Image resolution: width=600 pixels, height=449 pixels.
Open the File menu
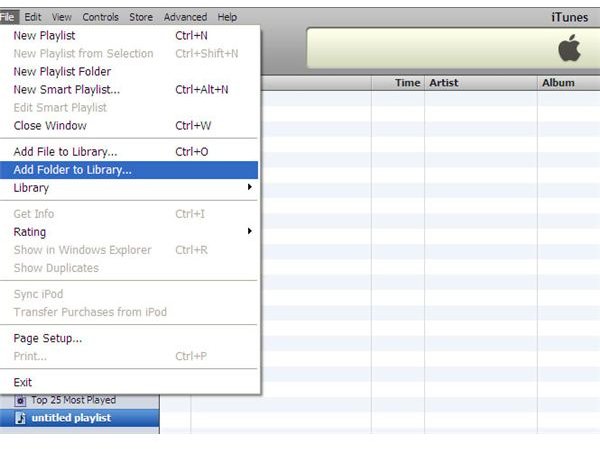[x=8, y=17]
